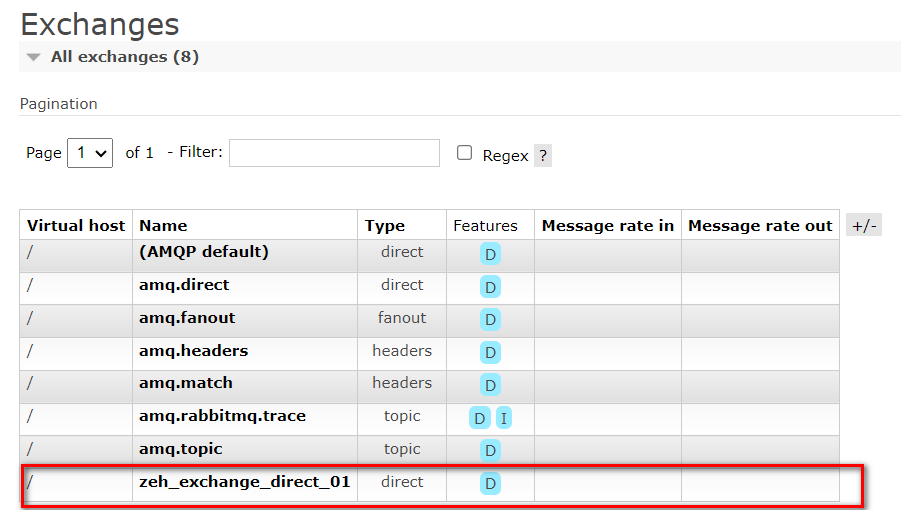Sort by the Type column header

384,226
